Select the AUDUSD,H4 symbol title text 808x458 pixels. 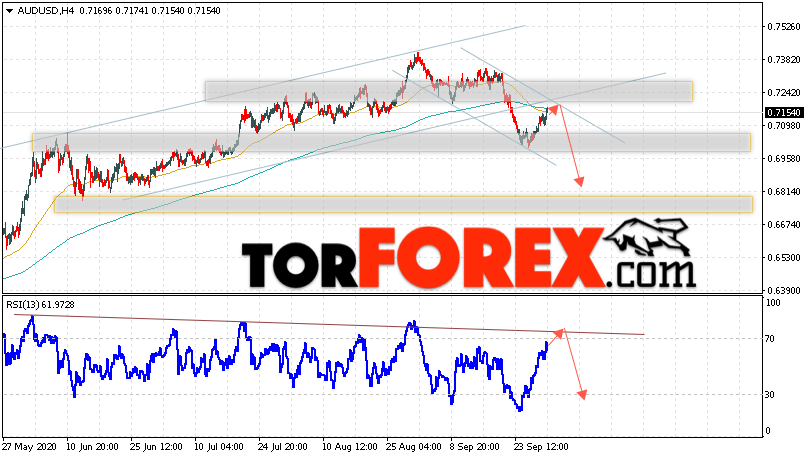(x=46, y=10)
